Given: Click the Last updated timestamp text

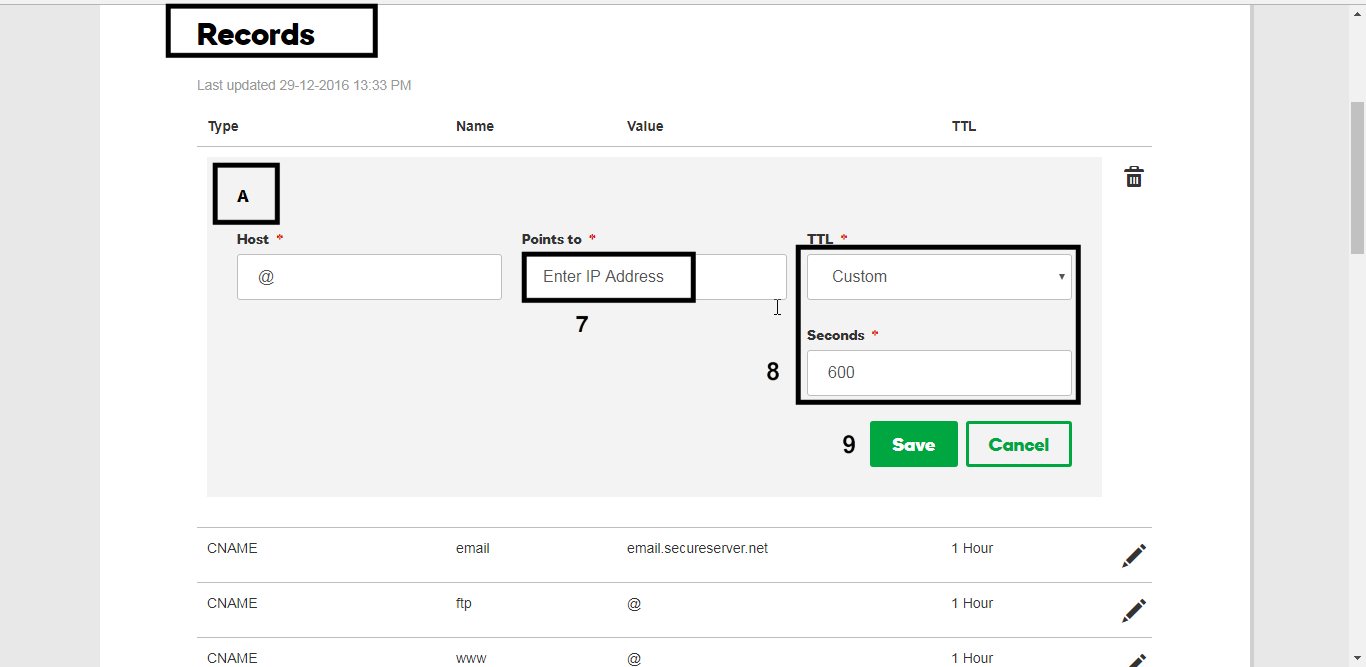Looking at the screenshot, I should 304,85.
